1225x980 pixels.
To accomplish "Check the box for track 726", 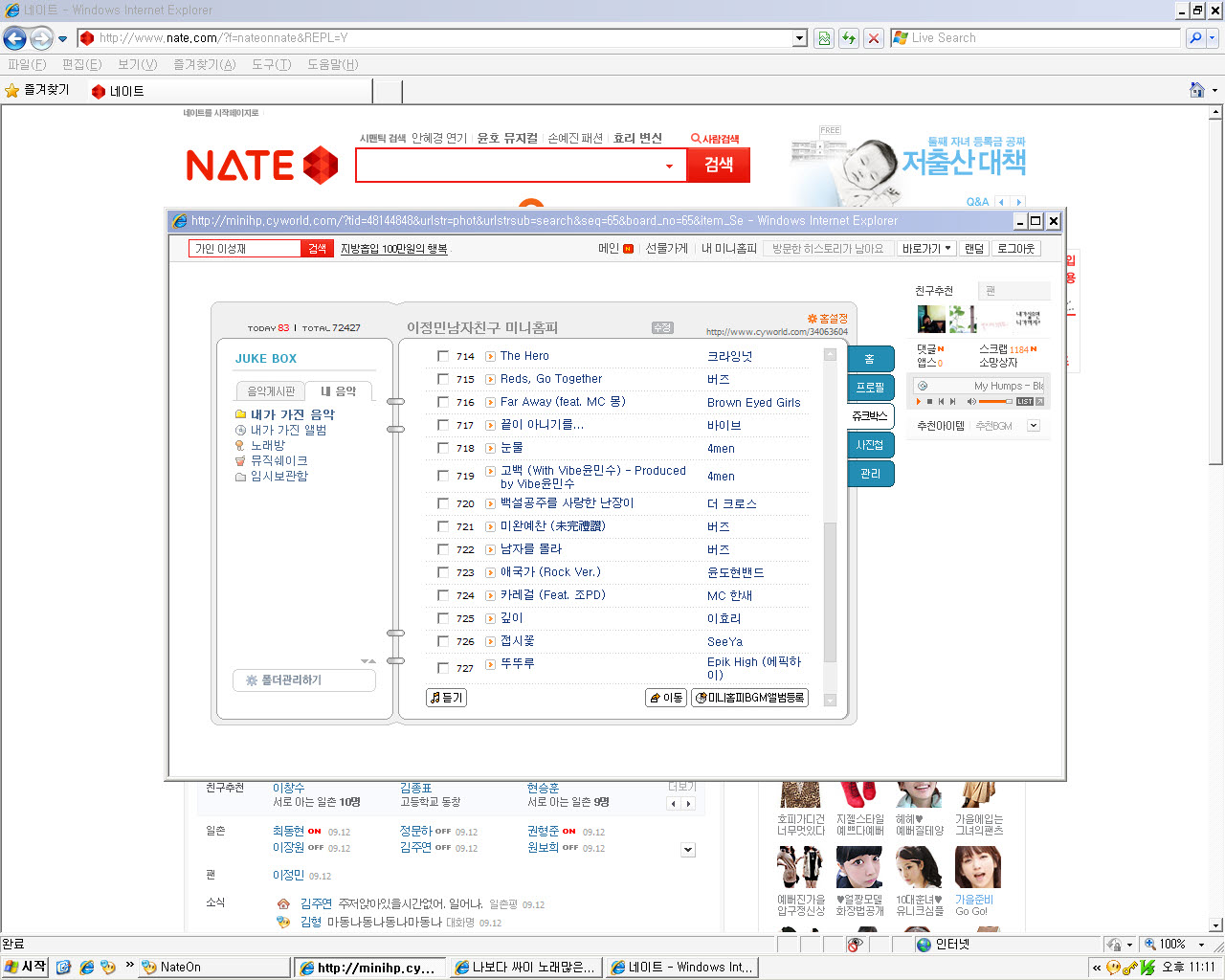I will pyautogui.click(x=443, y=641).
